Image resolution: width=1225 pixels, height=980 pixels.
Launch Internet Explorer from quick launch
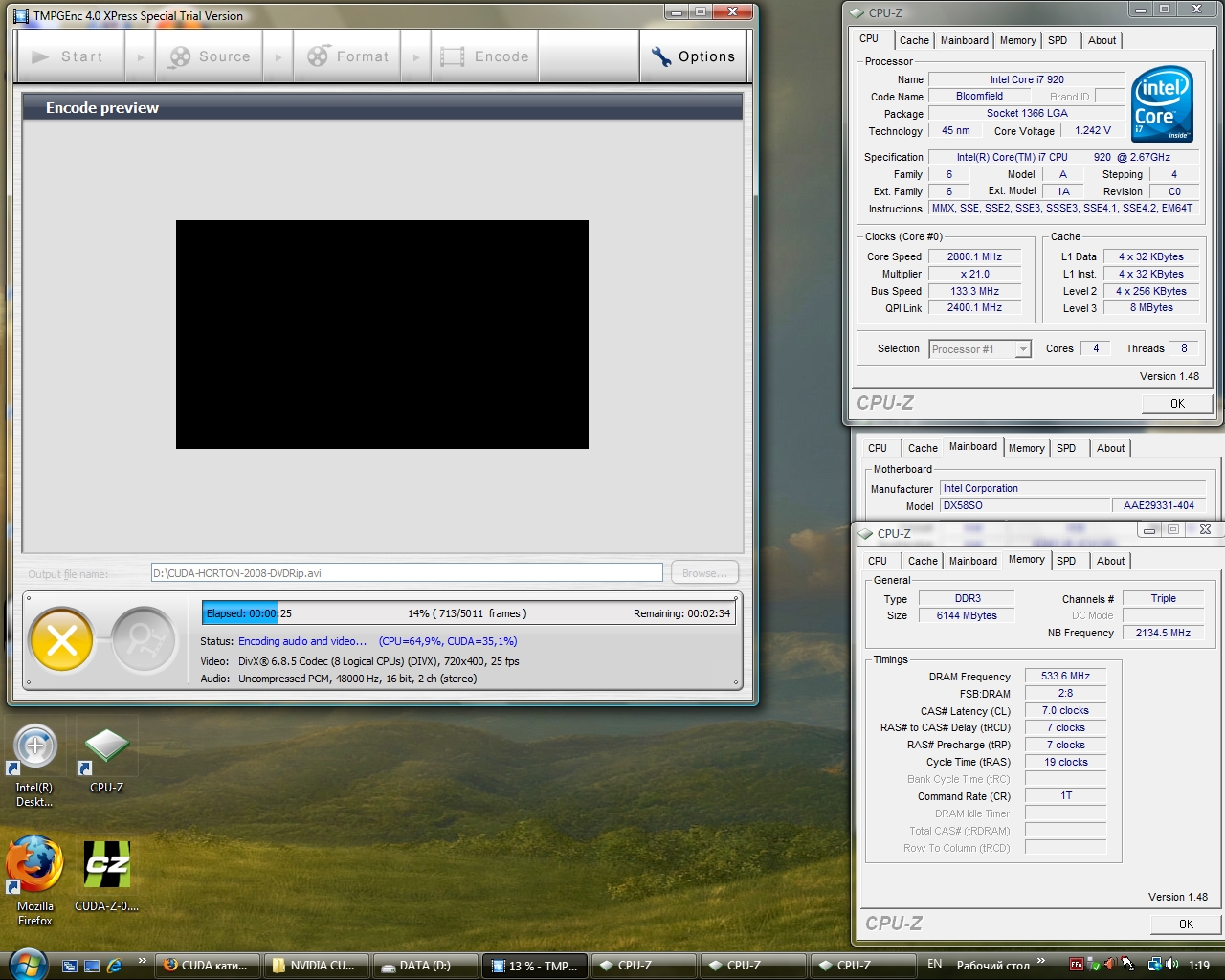point(115,966)
